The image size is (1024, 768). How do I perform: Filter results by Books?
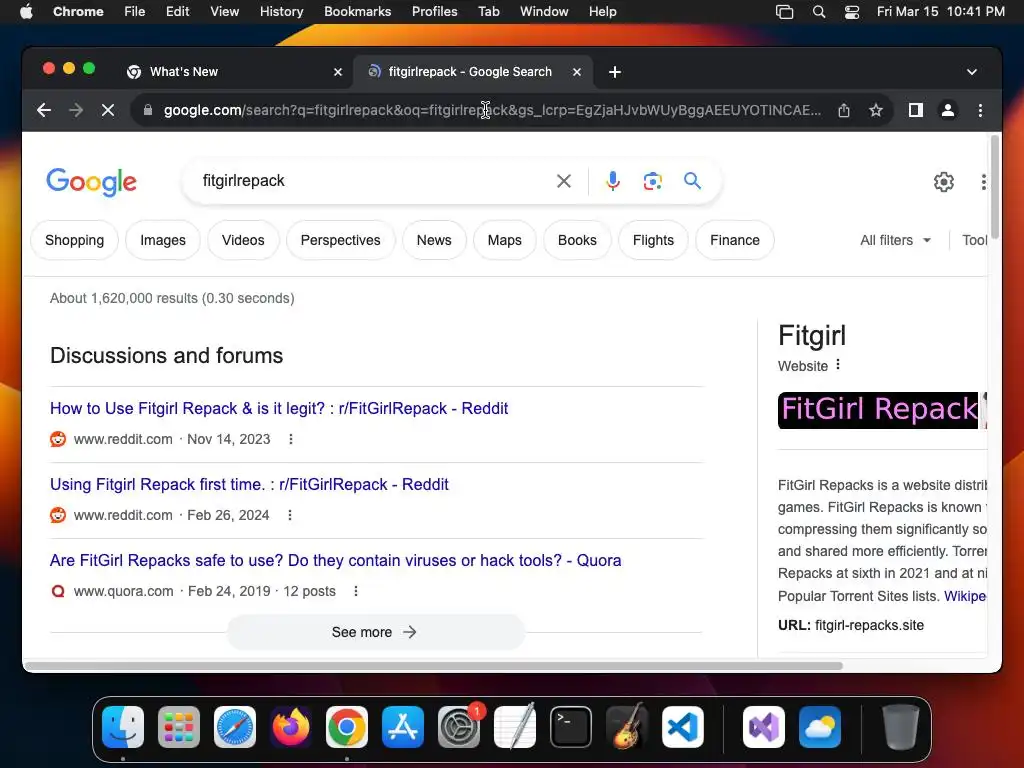[x=577, y=240]
